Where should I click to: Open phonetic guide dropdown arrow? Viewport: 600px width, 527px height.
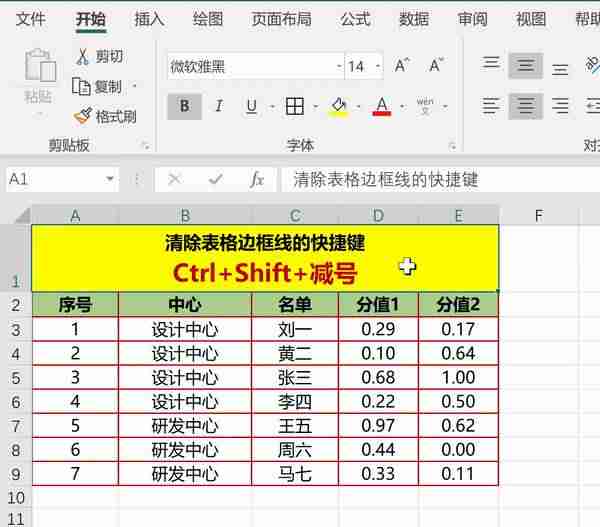coord(445,106)
